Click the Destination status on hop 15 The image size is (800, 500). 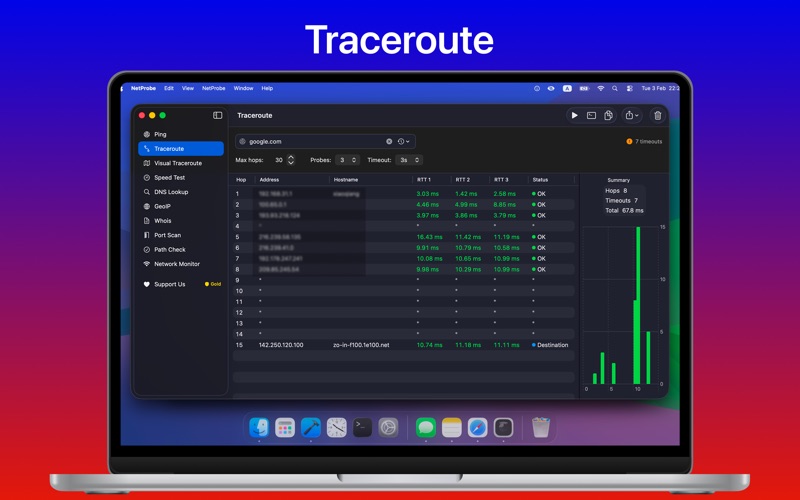tap(550, 345)
